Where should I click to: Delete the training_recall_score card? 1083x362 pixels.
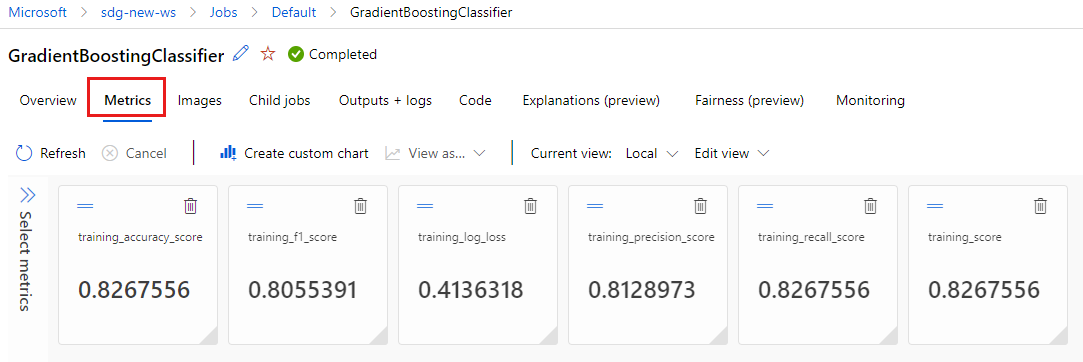point(871,206)
